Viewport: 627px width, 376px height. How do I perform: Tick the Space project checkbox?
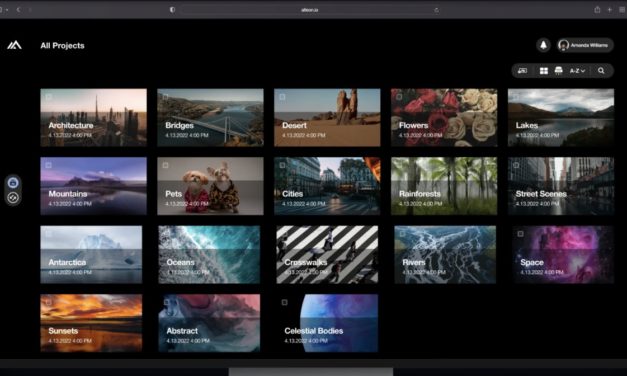point(520,234)
